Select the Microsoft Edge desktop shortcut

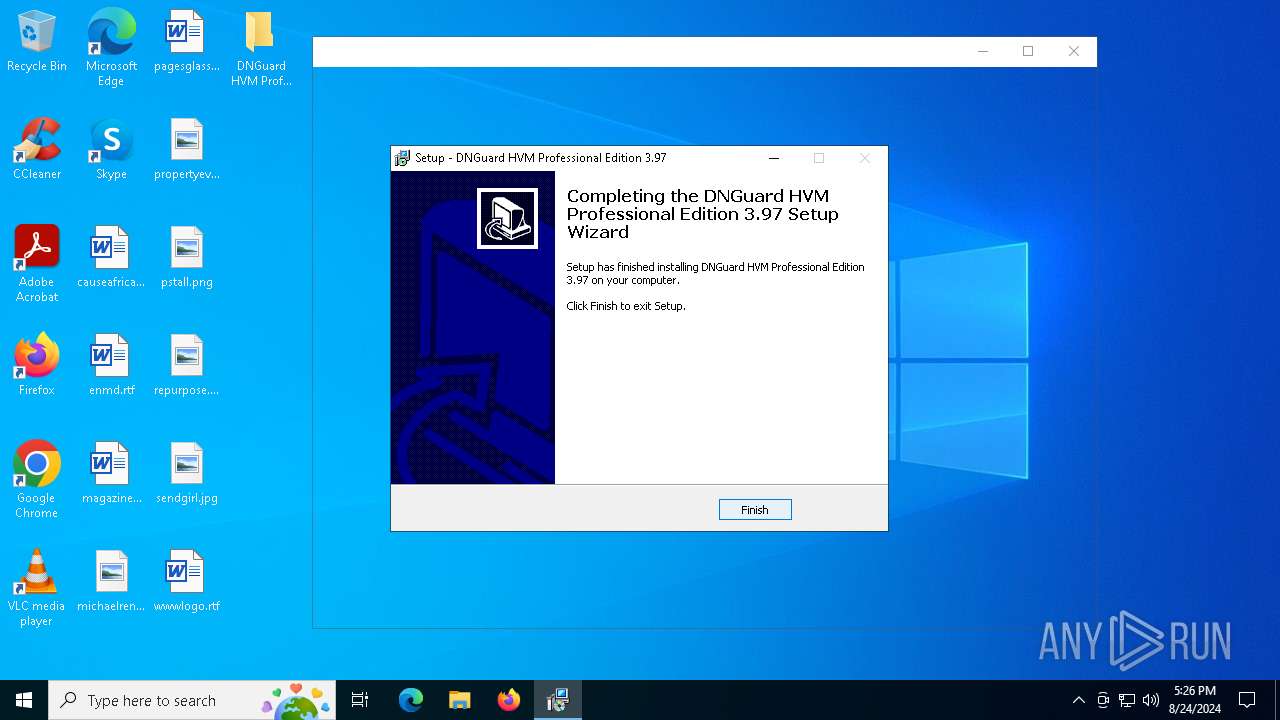(111, 48)
